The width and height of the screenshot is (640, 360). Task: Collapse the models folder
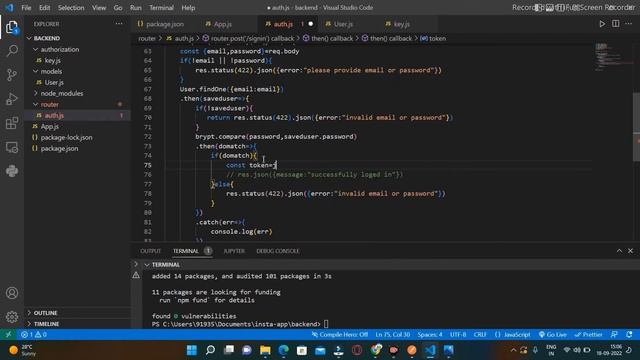coord(78,71)
